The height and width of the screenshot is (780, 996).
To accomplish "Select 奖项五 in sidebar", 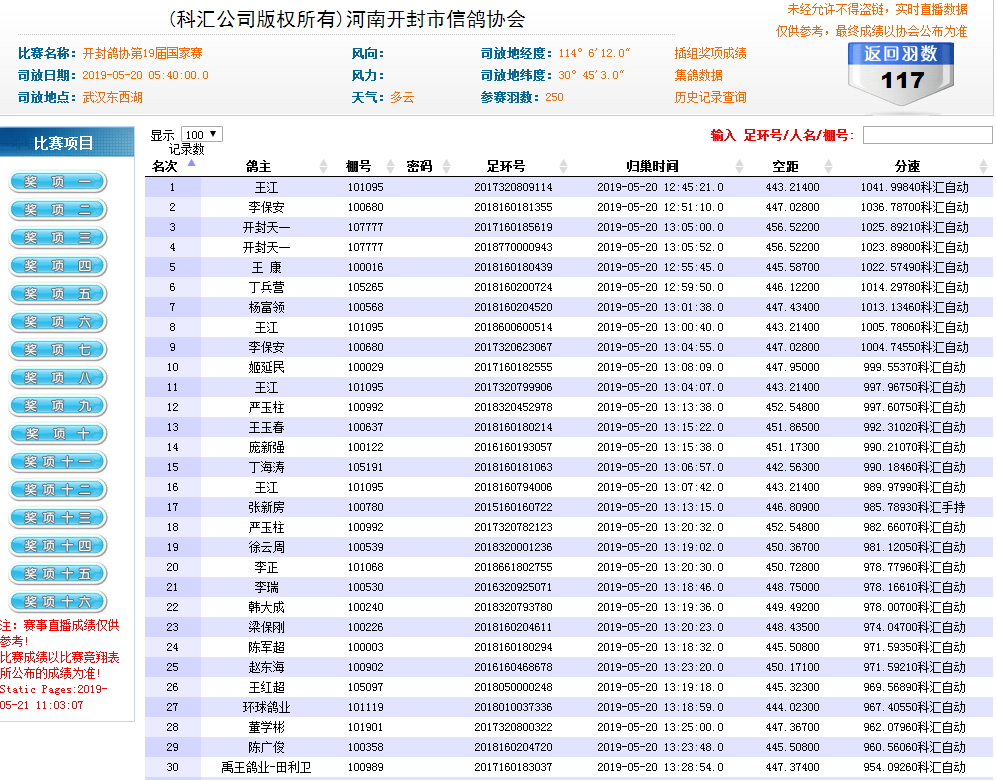I will [57, 294].
